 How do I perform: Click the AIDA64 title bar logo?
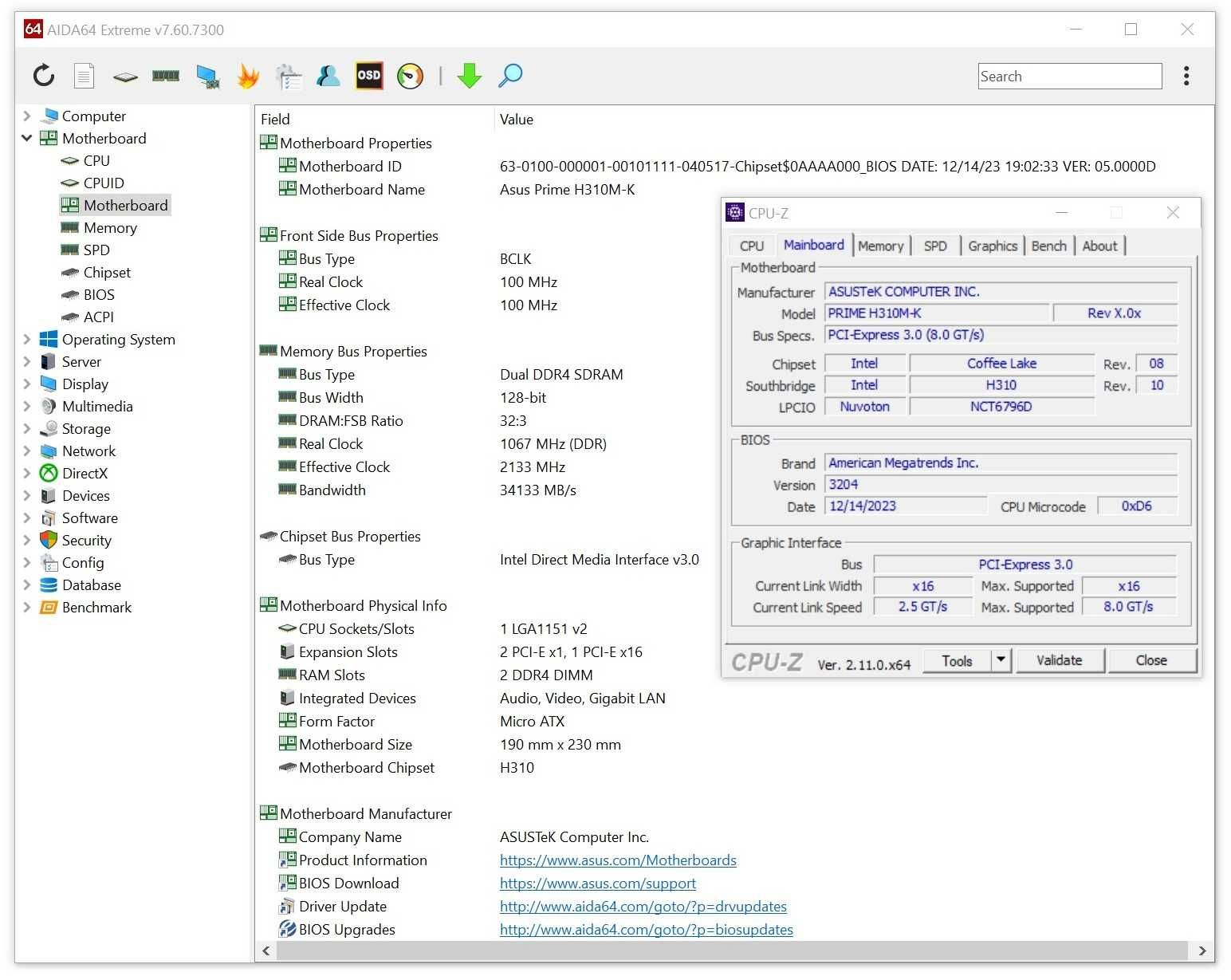coord(33,30)
